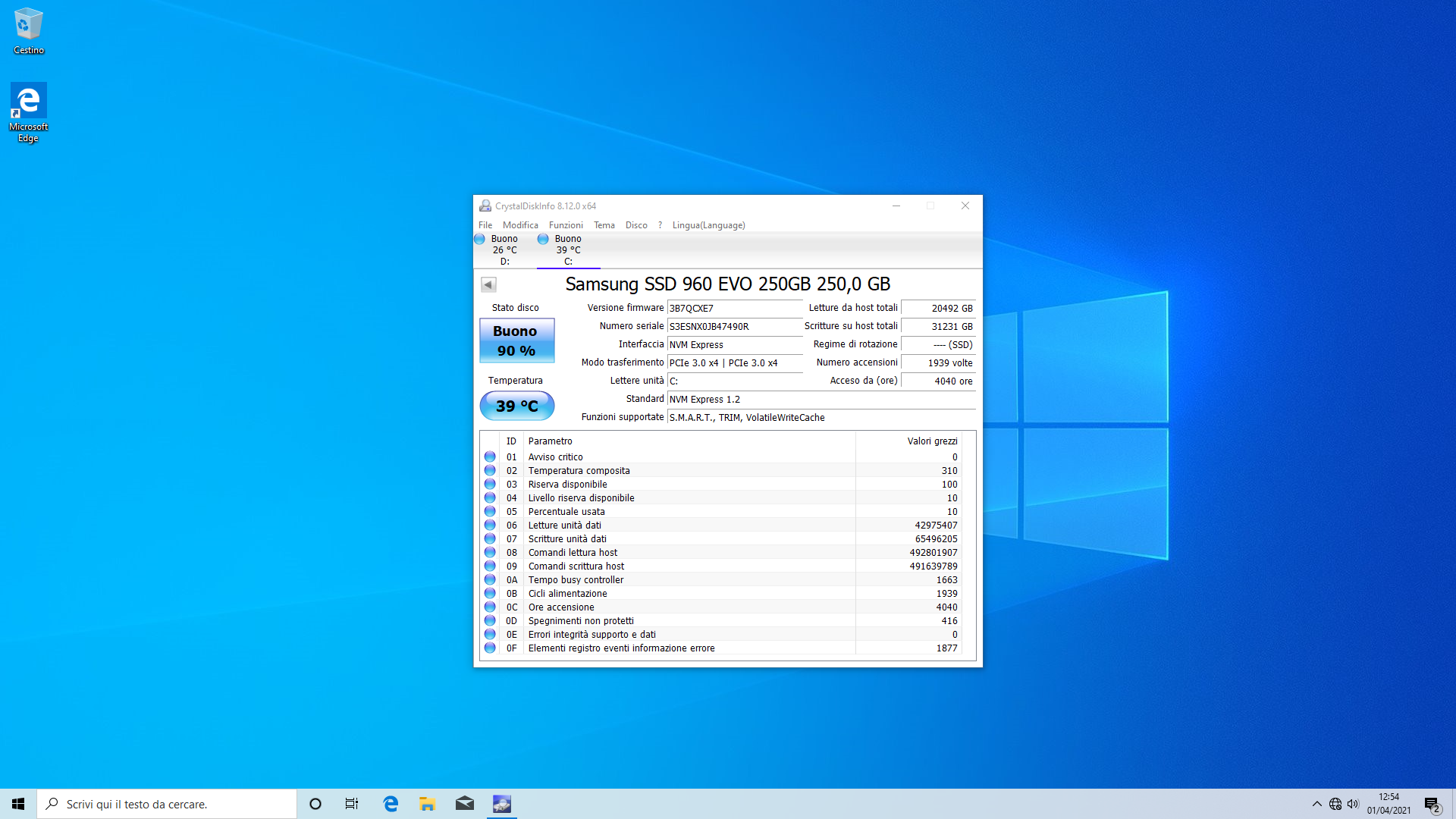The image size is (1456, 819).
Task: Click the Samsung SSD 960 EVO title text
Action: [x=728, y=284]
